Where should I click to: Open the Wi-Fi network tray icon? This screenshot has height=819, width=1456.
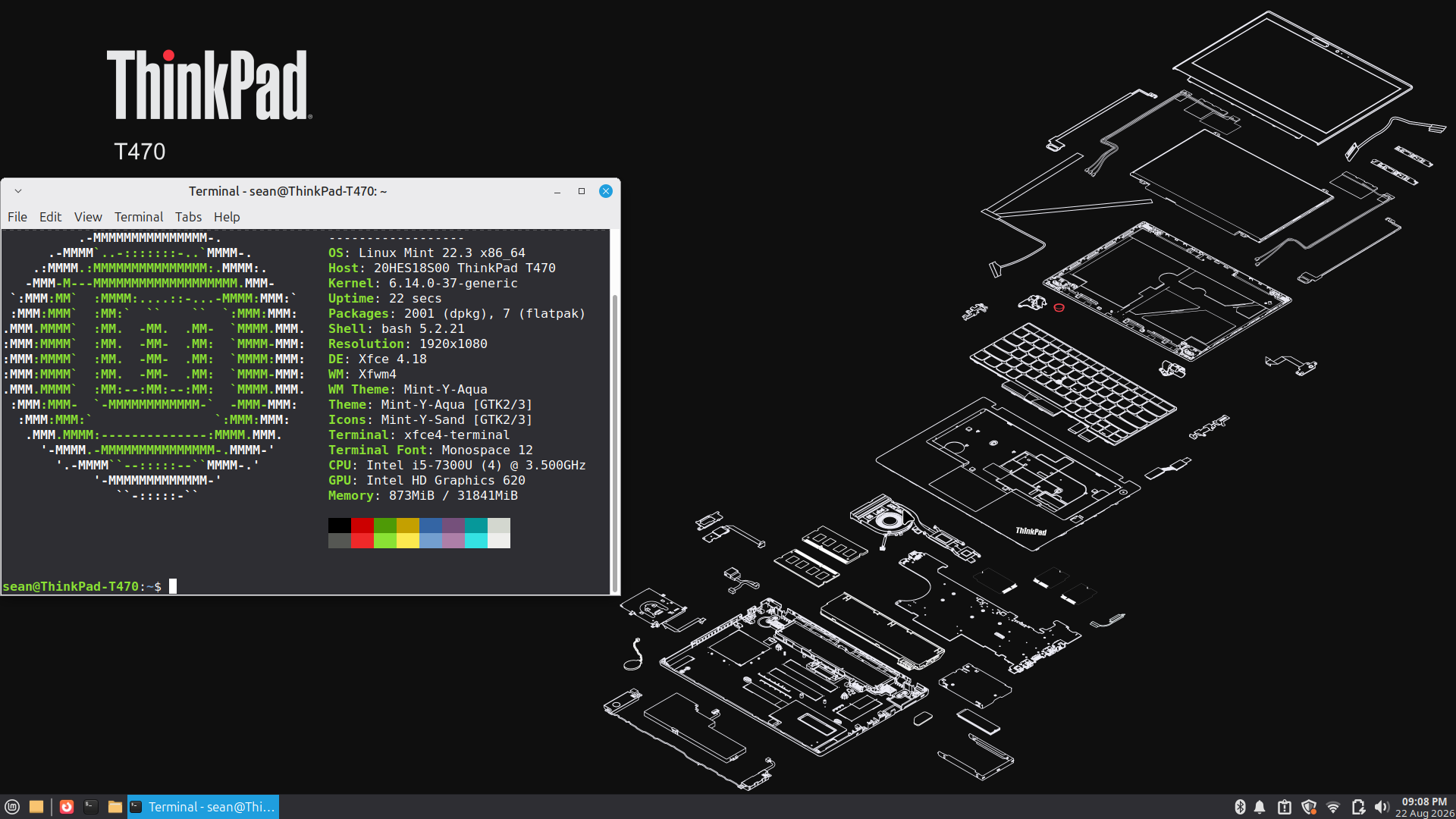tap(1333, 807)
